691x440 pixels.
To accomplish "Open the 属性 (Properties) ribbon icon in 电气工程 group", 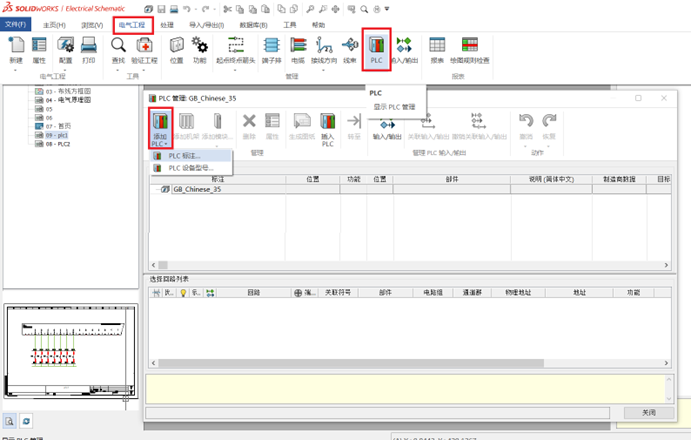I will 39,46.
